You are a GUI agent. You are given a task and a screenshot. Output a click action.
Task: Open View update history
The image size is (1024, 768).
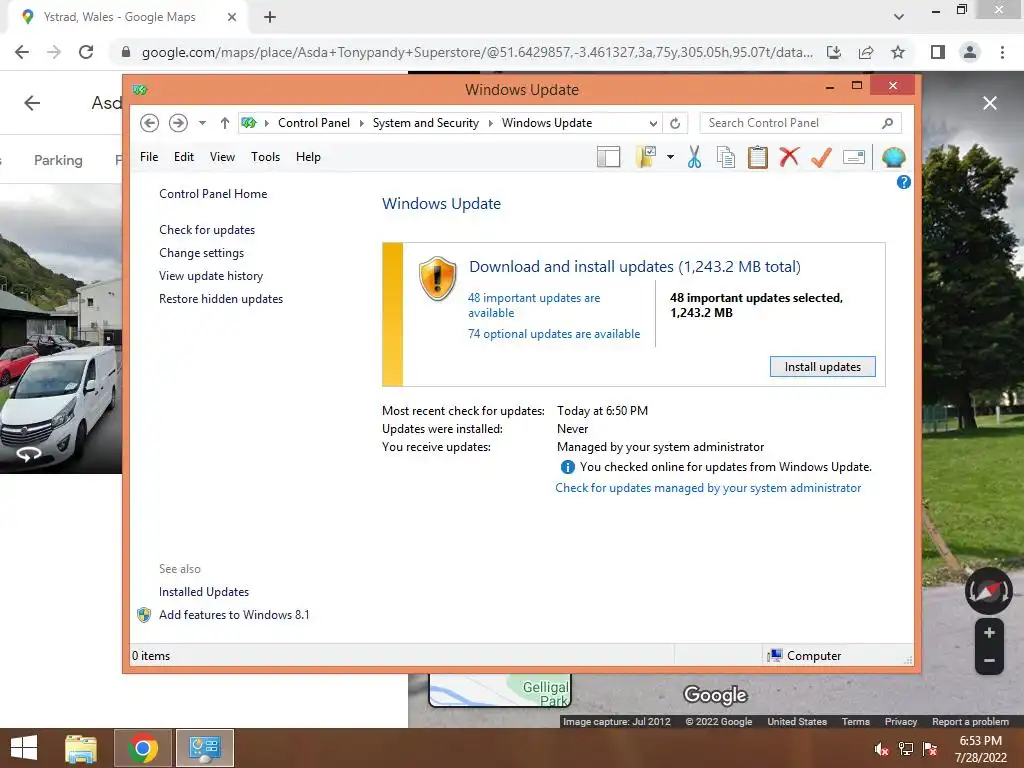(211, 276)
